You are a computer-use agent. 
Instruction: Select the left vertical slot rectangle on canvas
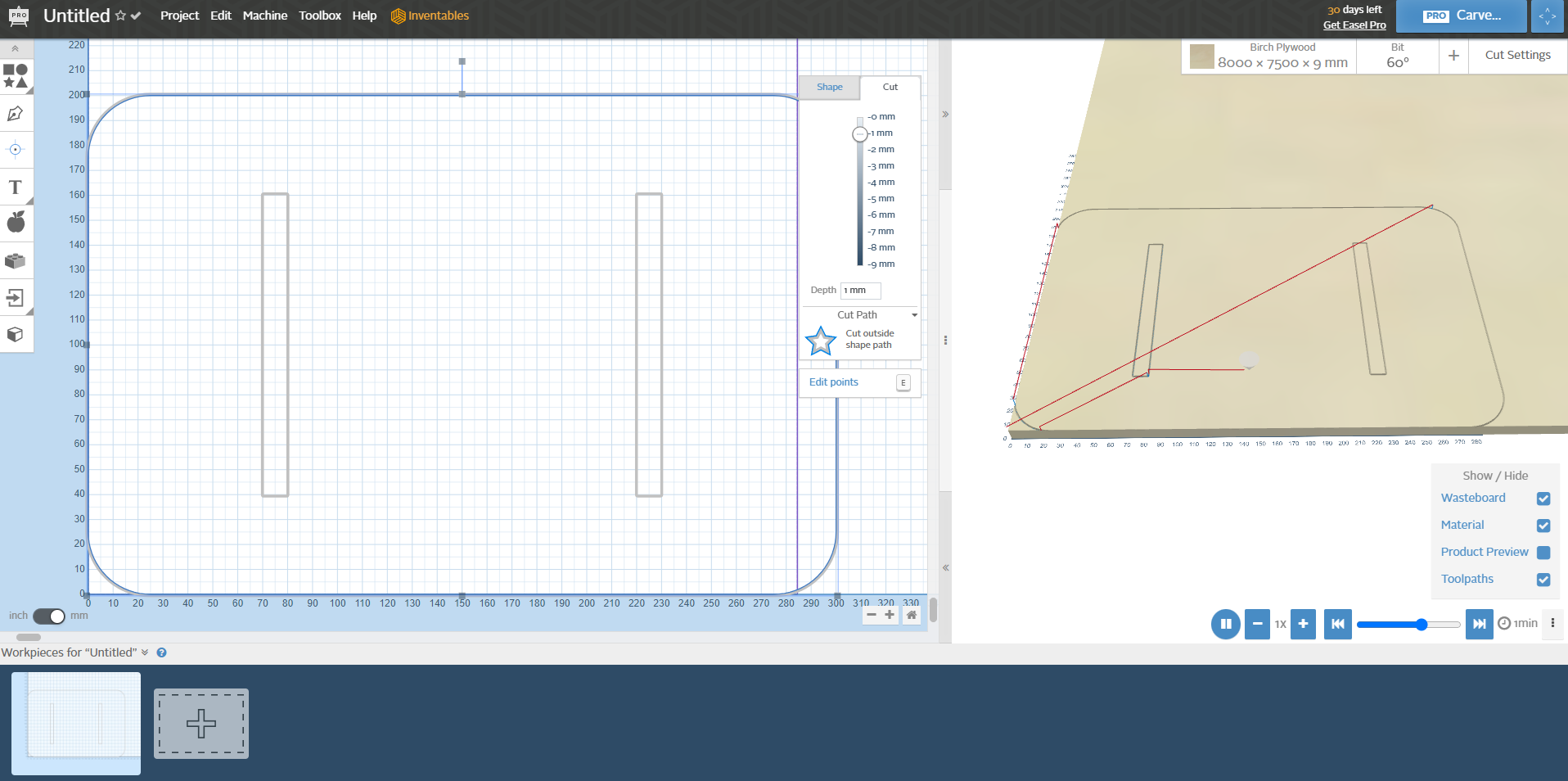click(275, 345)
